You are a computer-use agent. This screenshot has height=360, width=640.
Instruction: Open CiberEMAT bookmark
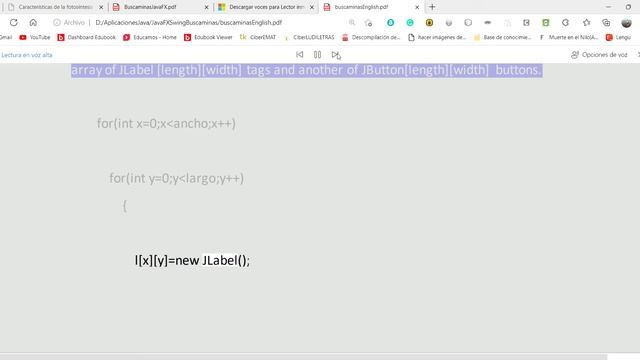258,37
